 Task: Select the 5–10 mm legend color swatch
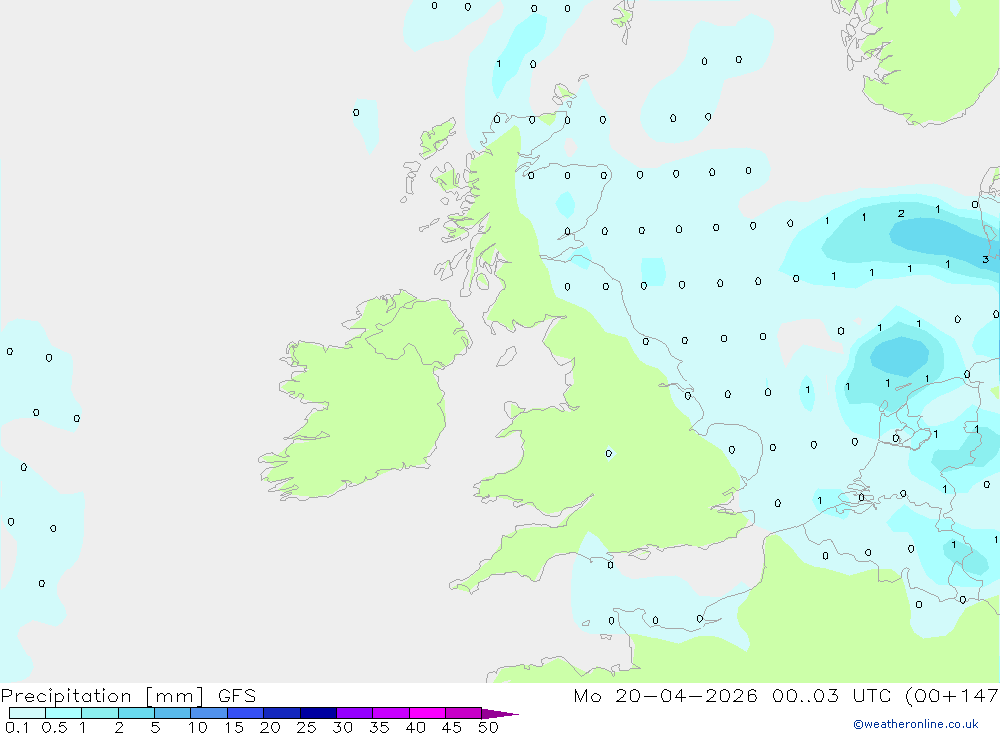tap(173, 713)
